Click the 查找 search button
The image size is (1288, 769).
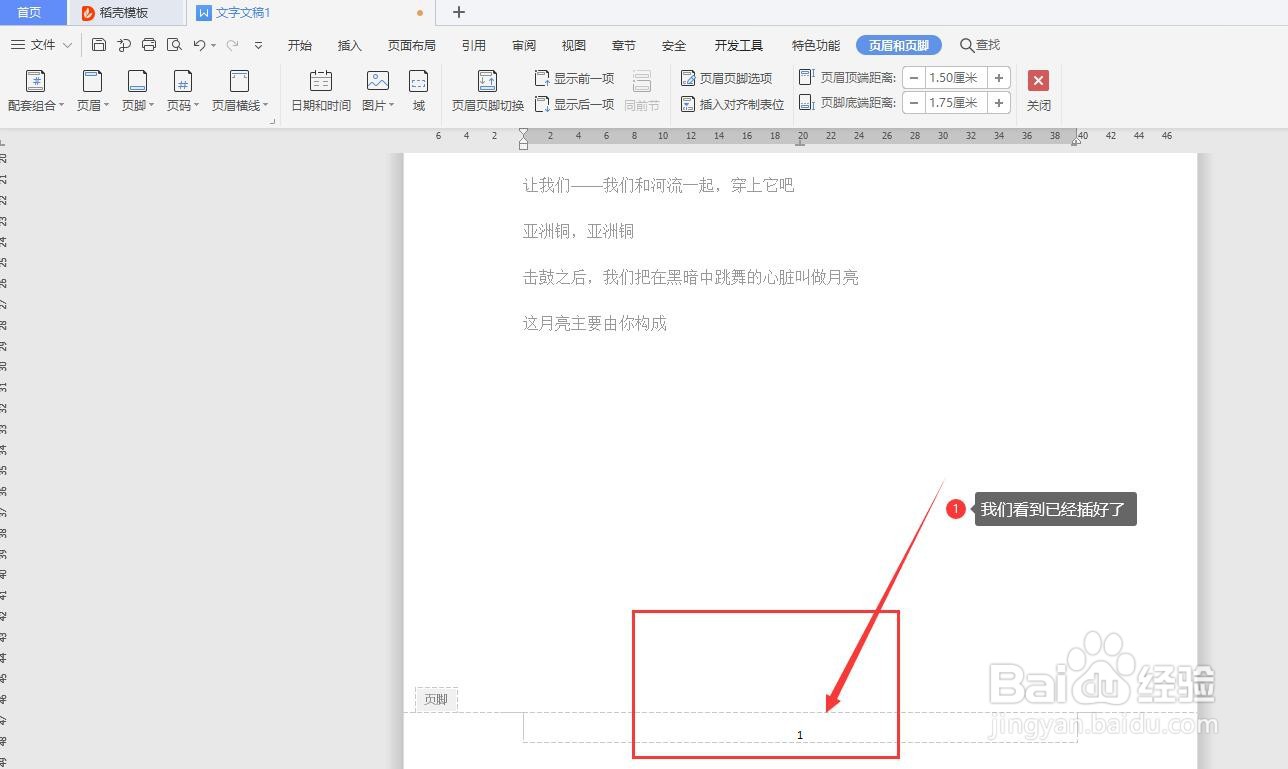(x=980, y=45)
